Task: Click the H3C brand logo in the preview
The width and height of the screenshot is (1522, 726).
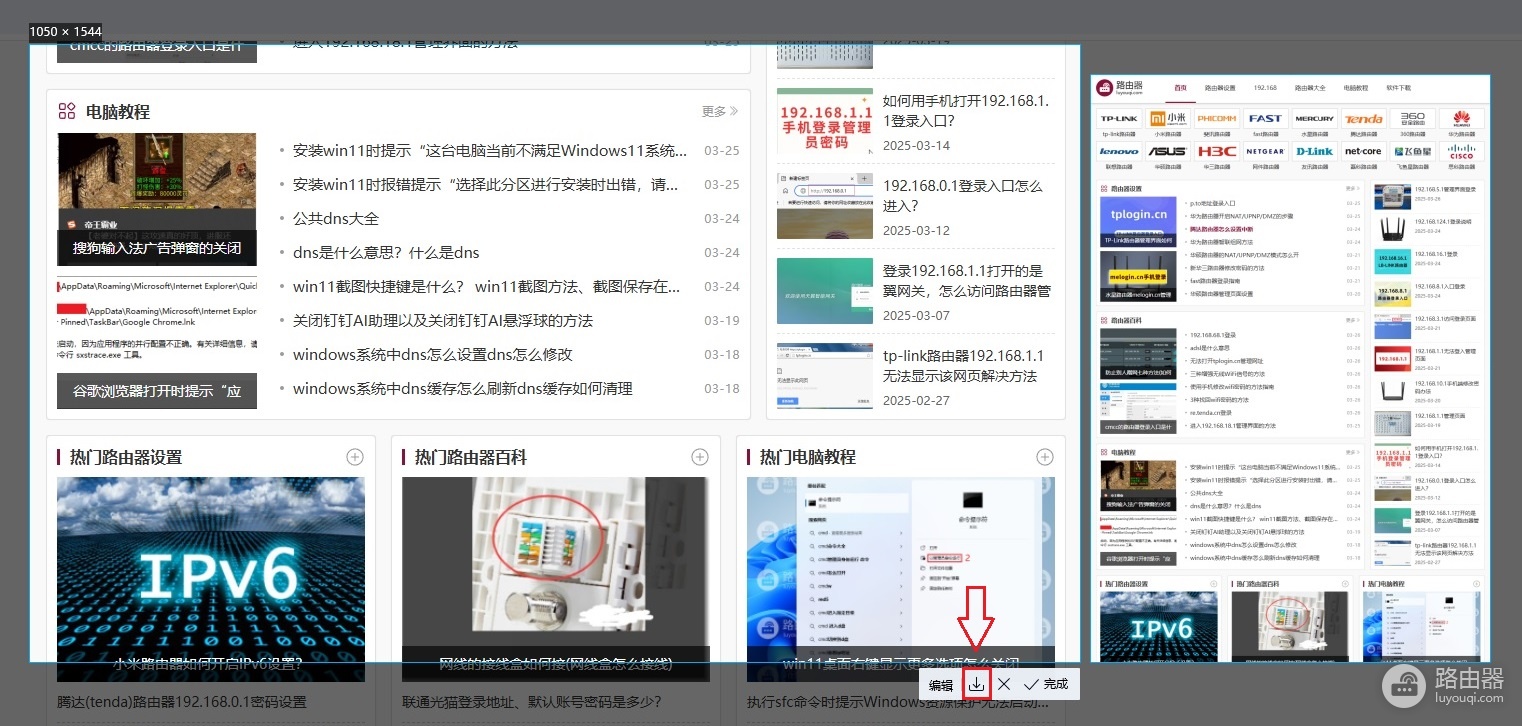Action: 1217,152
